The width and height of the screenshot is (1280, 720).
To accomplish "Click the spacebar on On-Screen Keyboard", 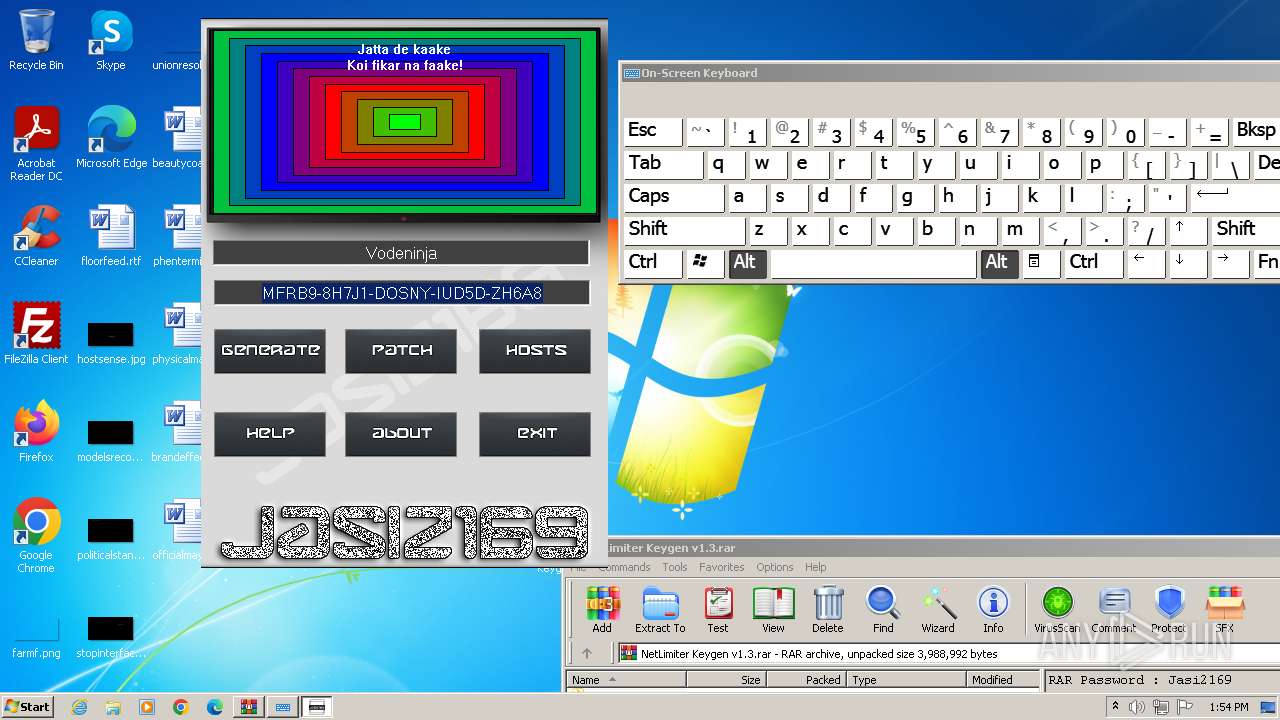I will point(873,263).
